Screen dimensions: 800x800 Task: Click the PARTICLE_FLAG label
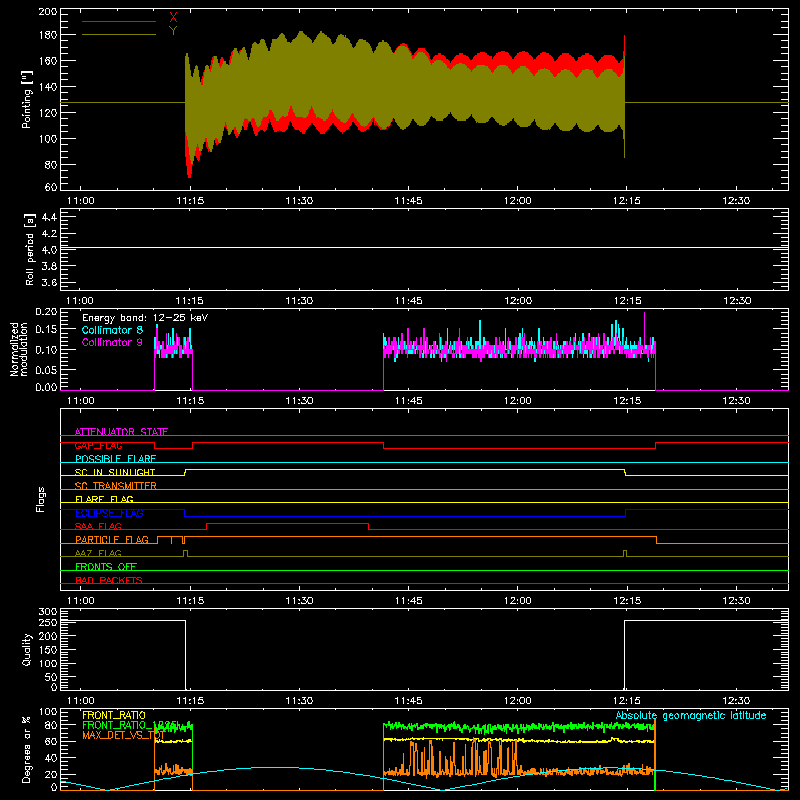112,539
